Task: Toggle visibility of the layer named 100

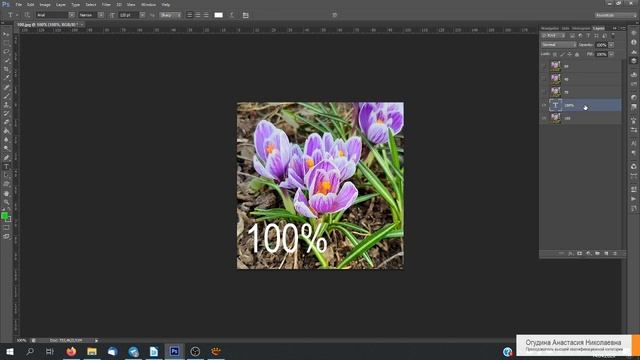Action: point(544,118)
